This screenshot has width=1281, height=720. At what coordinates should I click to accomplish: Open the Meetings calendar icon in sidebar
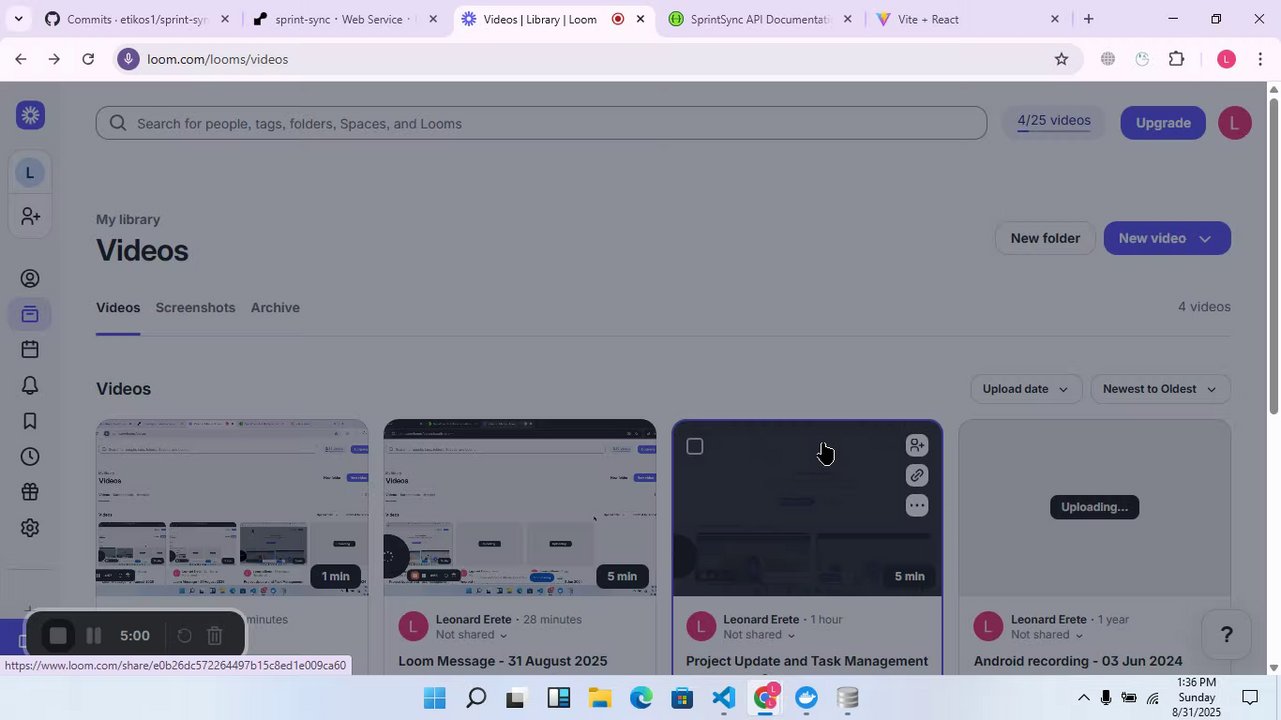point(30,350)
